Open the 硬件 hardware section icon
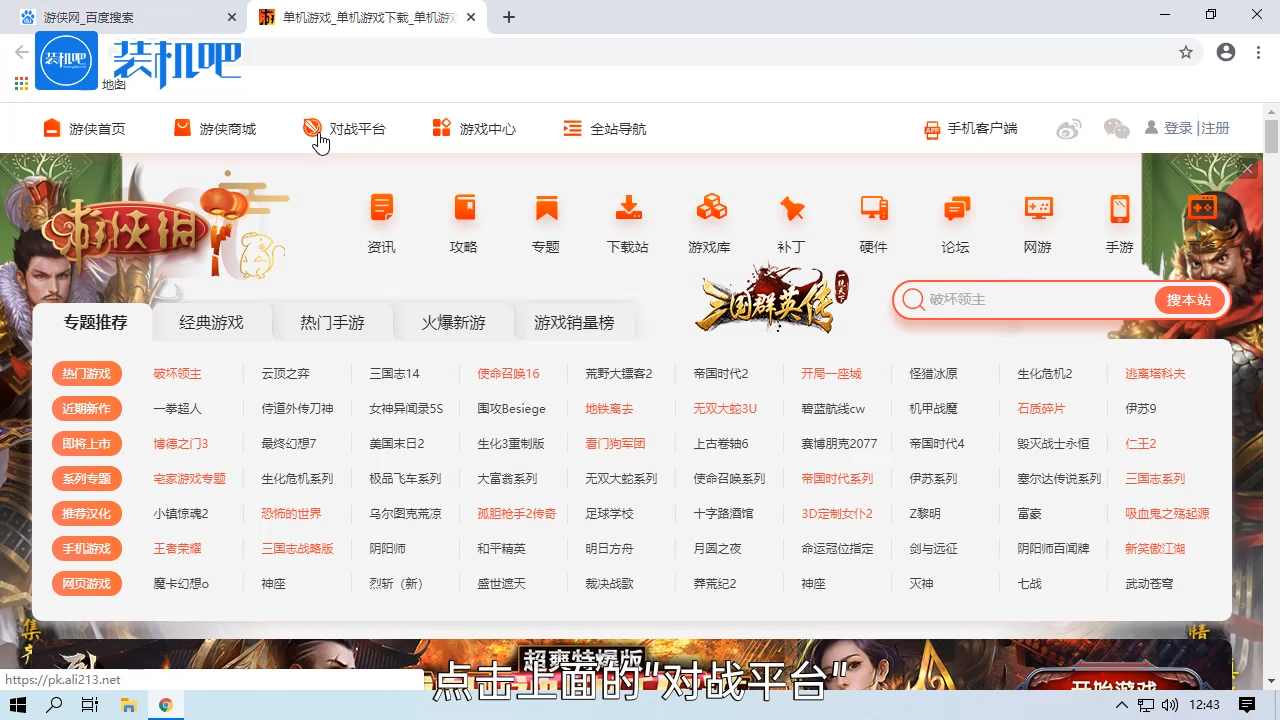The image size is (1280, 720). point(873,220)
